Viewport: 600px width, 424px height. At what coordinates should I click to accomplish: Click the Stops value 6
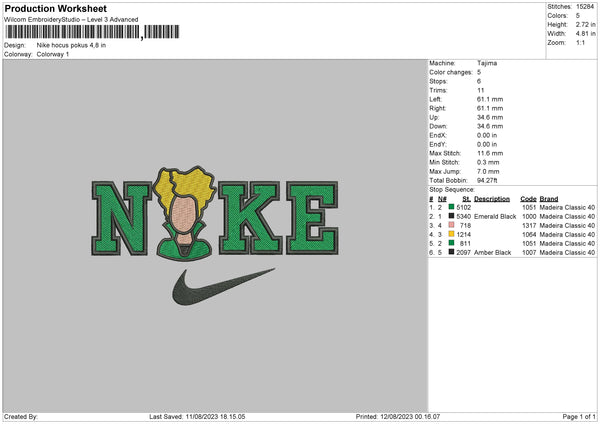(479, 81)
